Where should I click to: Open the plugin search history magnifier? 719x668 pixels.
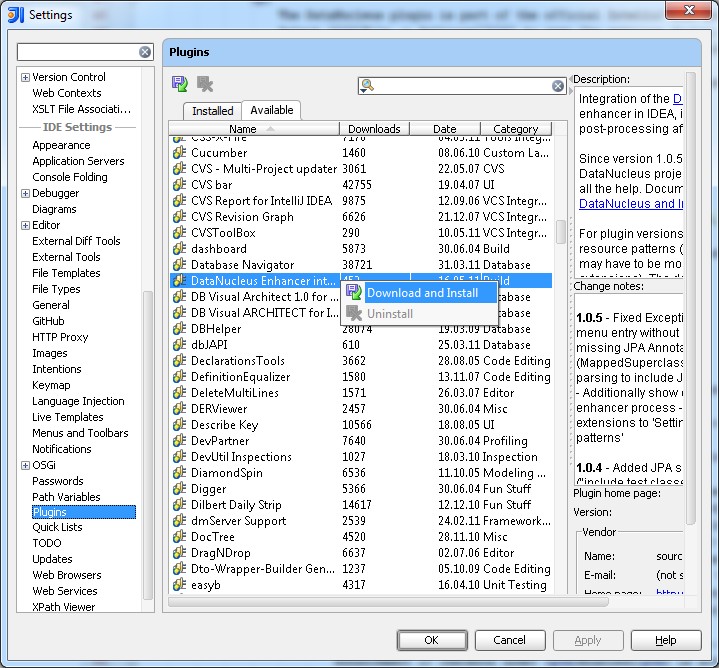tap(367, 85)
